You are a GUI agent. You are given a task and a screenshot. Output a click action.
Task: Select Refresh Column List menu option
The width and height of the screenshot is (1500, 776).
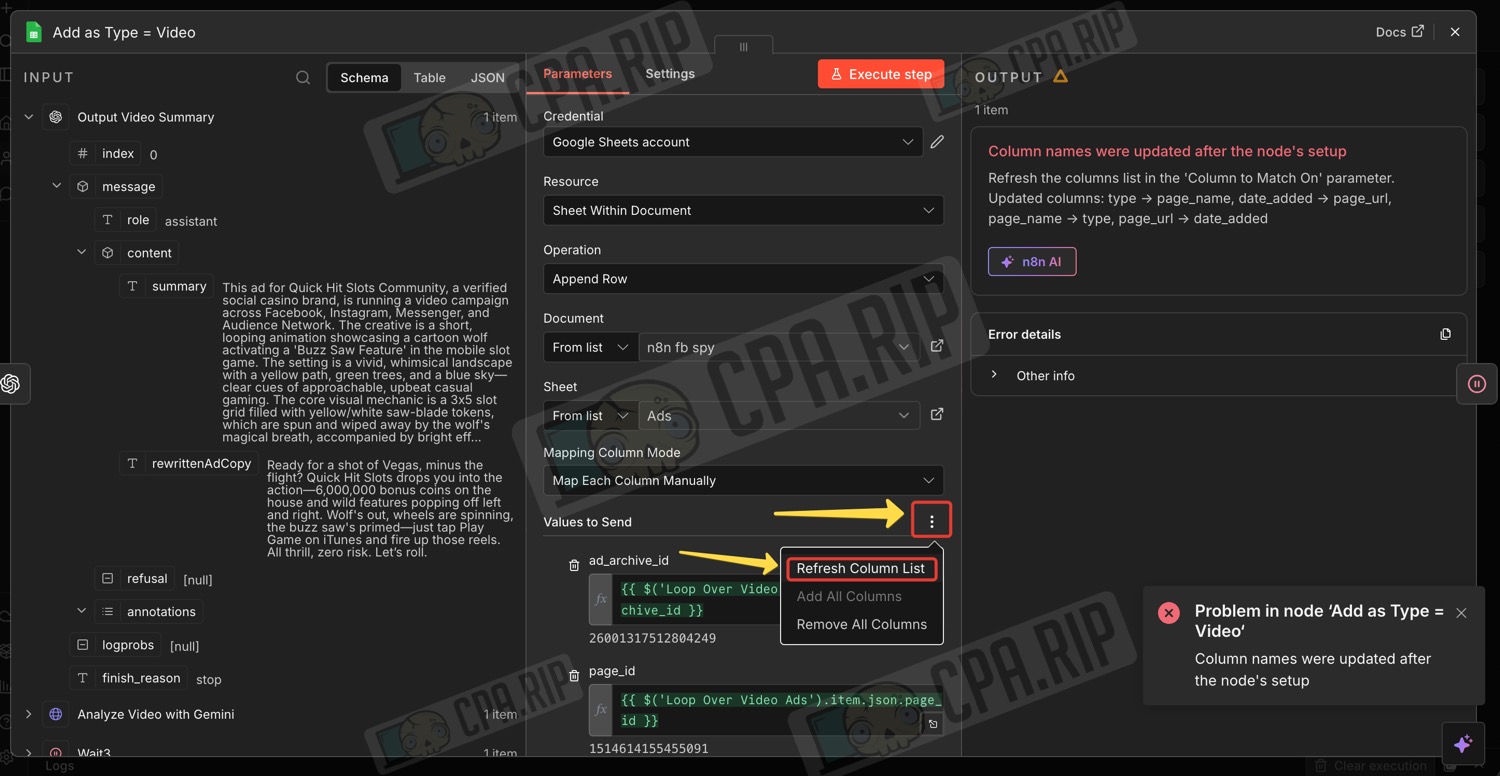[x=861, y=569]
